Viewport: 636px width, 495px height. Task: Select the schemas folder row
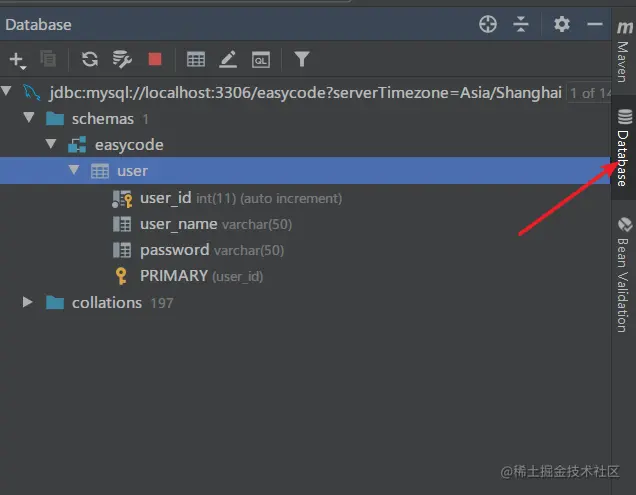pos(305,119)
